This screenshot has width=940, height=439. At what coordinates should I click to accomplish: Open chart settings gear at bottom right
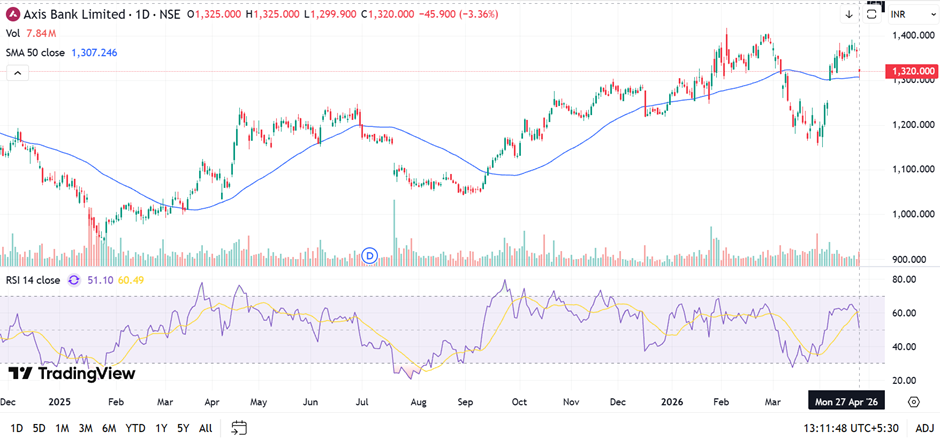click(x=914, y=401)
